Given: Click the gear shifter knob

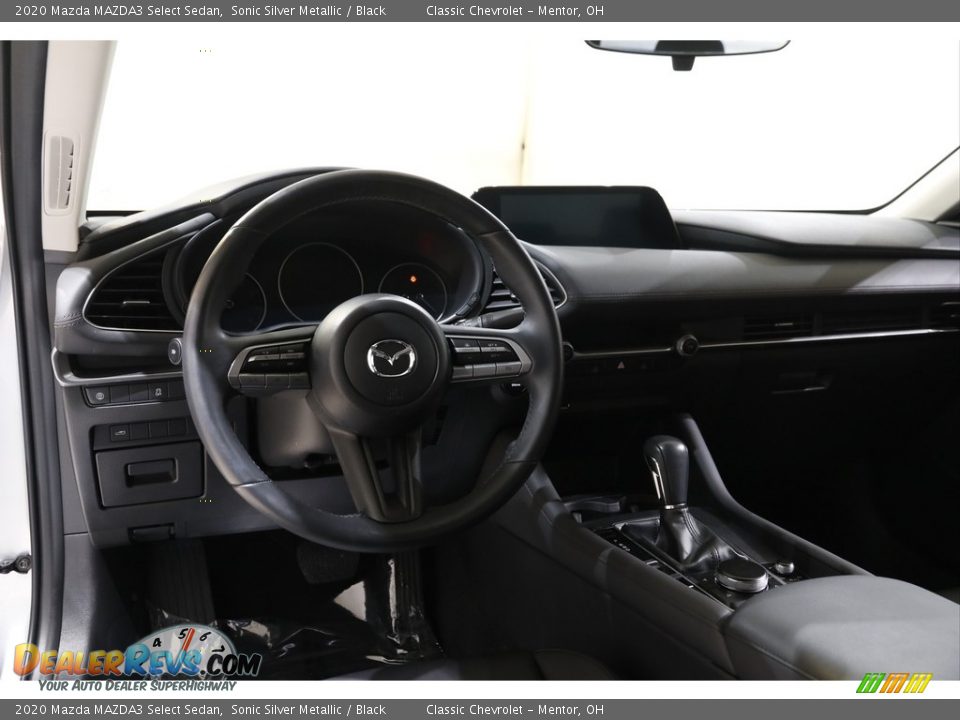Looking at the screenshot, I should tap(667, 470).
